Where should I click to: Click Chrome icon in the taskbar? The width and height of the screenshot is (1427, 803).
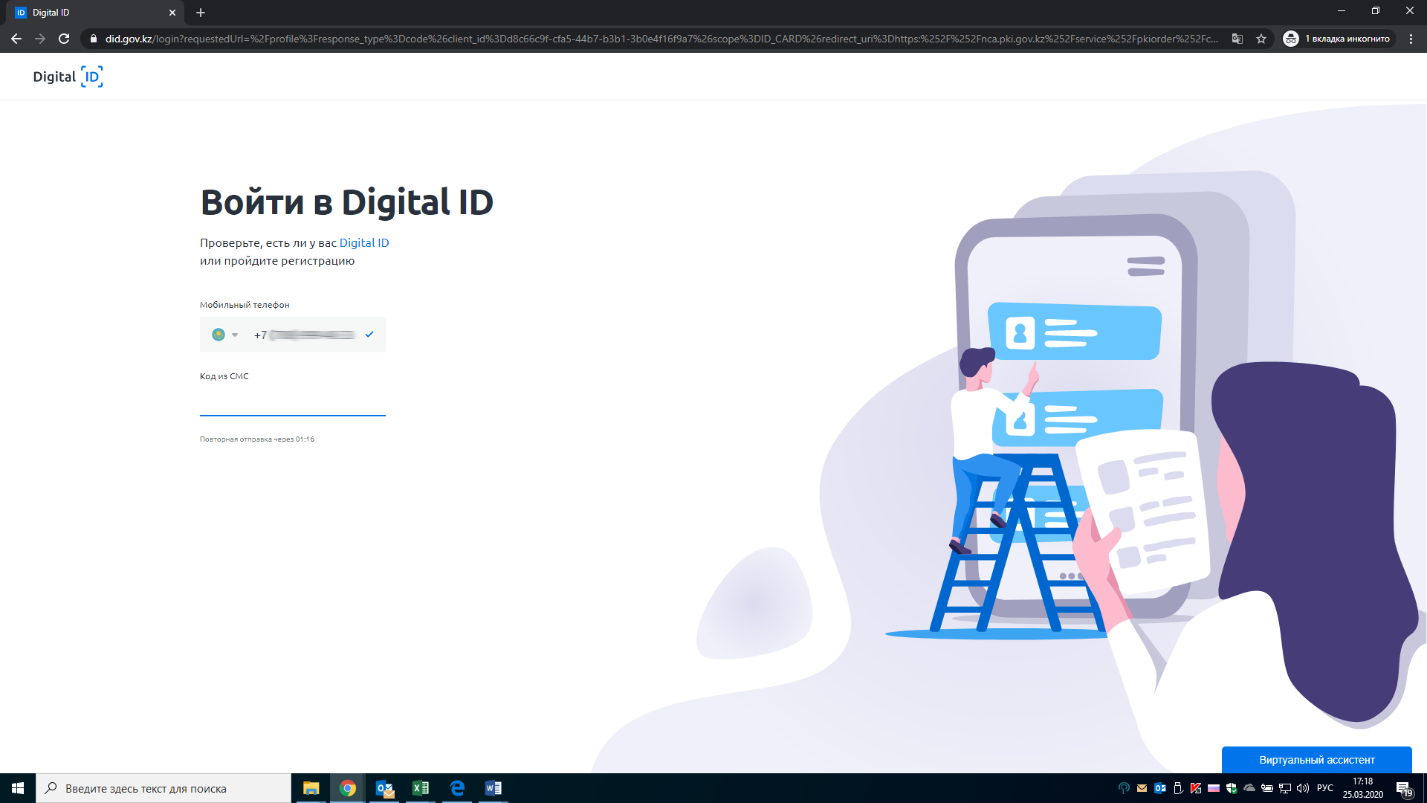347,788
